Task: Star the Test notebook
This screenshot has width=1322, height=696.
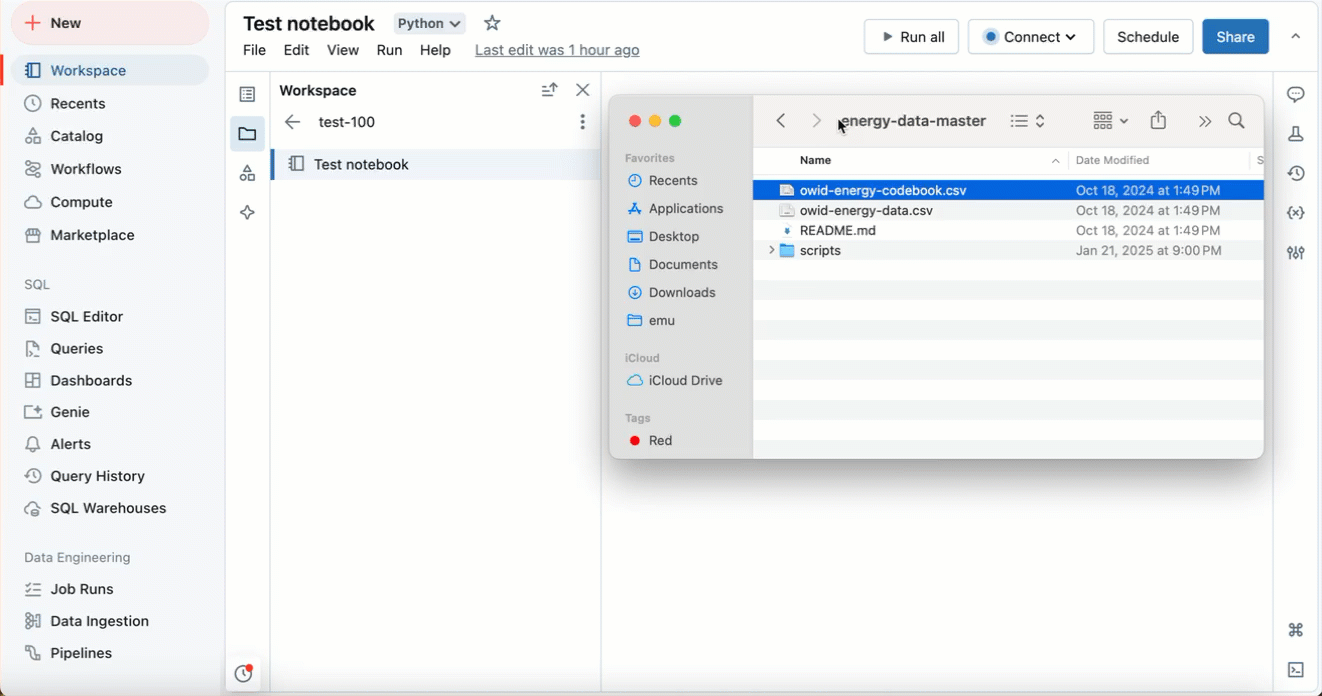Action: click(x=491, y=22)
